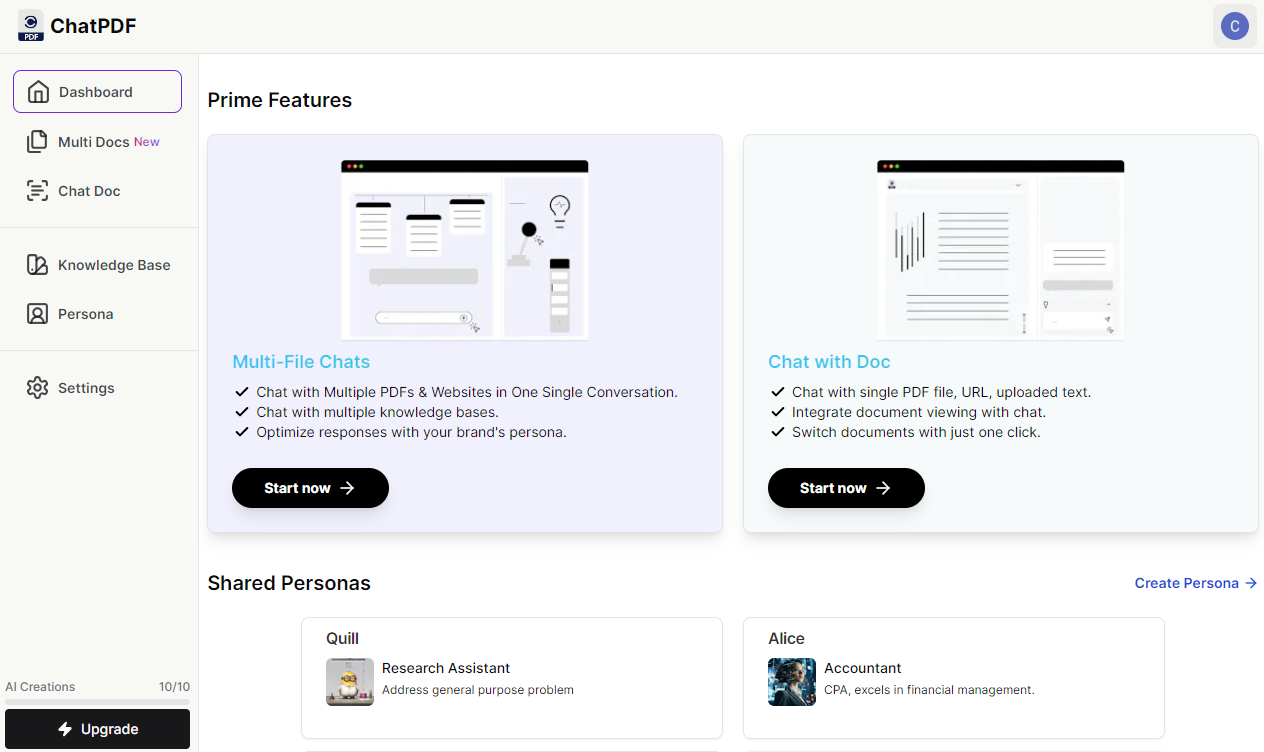1264x752 pixels.
Task: Click the Upgrade button
Action: [x=97, y=729]
